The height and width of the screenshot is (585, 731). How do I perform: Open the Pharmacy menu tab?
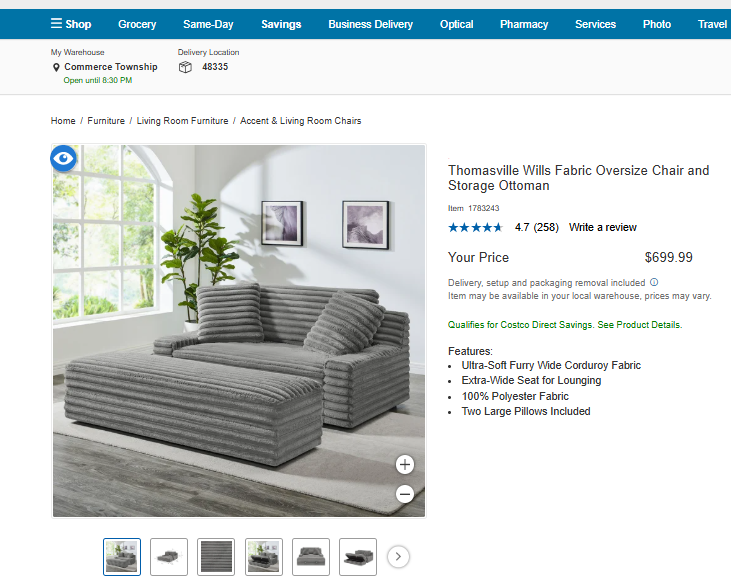tap(524, 24)
